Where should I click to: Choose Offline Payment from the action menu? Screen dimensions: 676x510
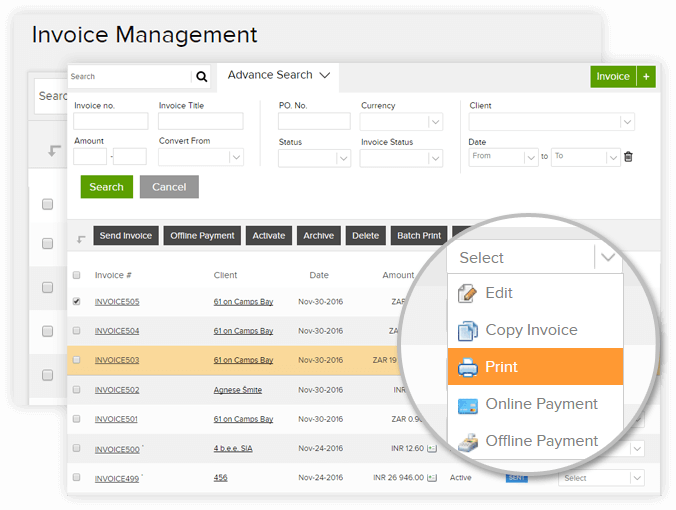535,441
